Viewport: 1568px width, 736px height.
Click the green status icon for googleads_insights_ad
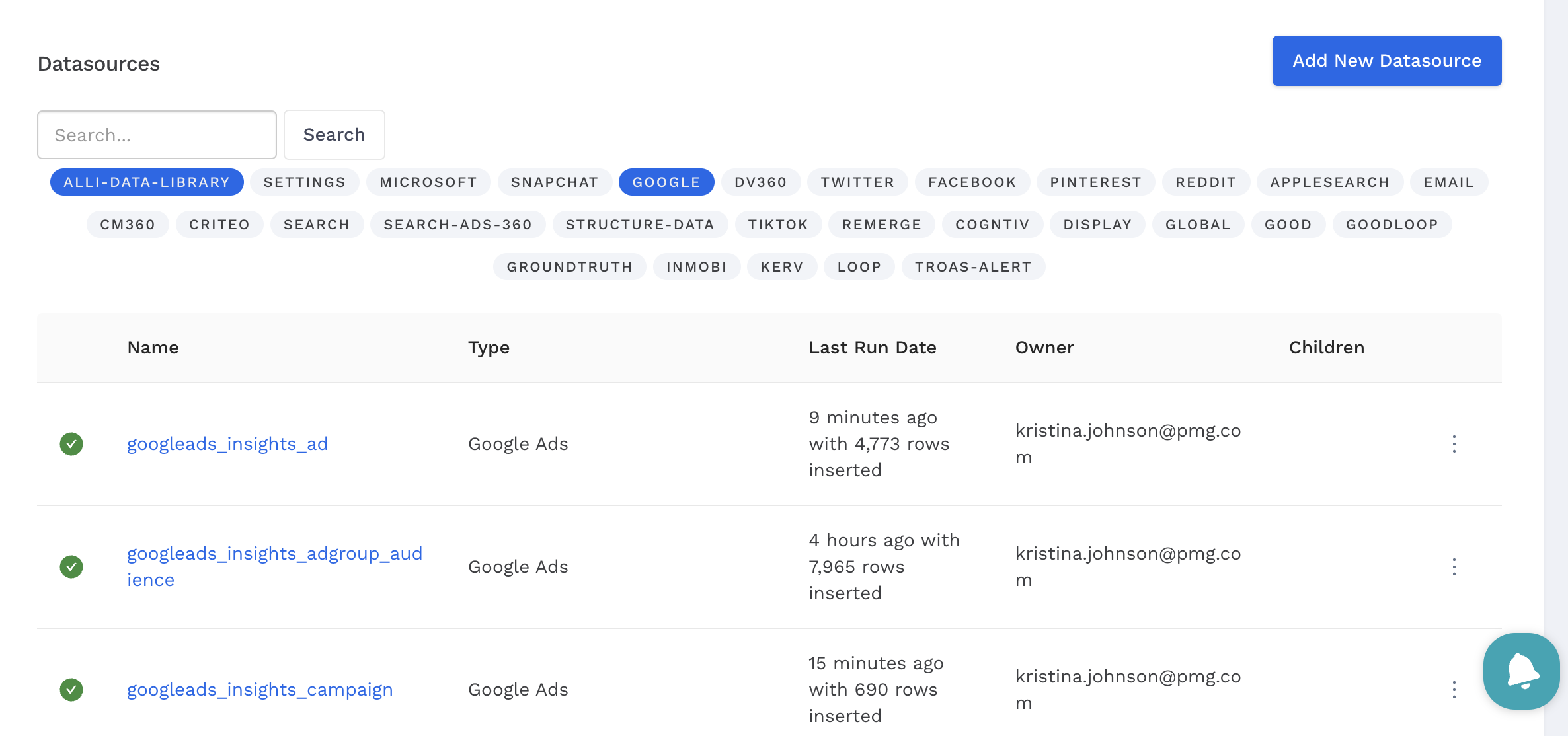[71, 444]
